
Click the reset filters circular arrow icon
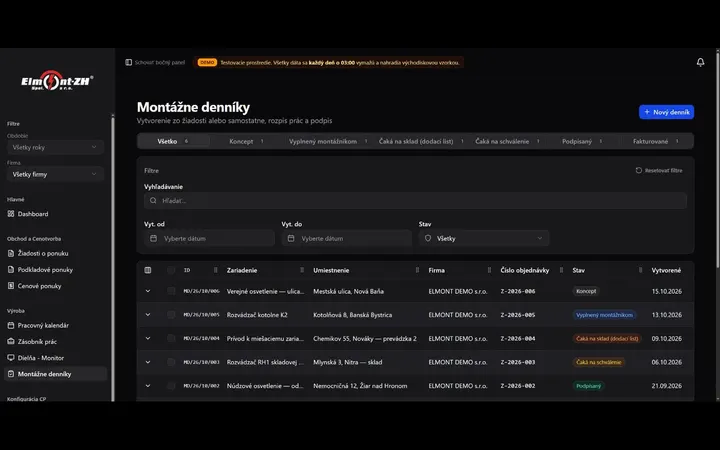[639, 170]
